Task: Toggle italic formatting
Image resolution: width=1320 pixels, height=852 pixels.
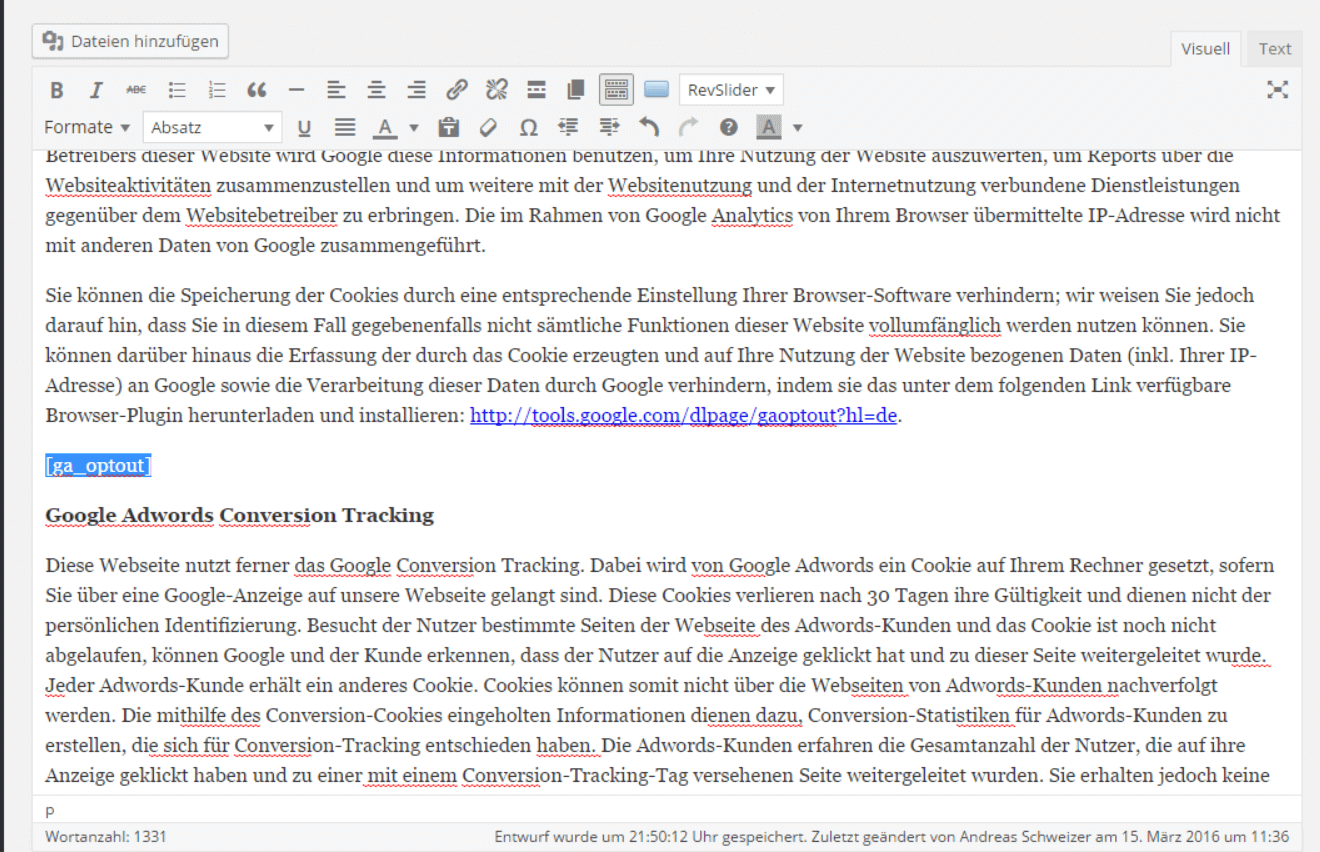Action: (x=96, y=90)
